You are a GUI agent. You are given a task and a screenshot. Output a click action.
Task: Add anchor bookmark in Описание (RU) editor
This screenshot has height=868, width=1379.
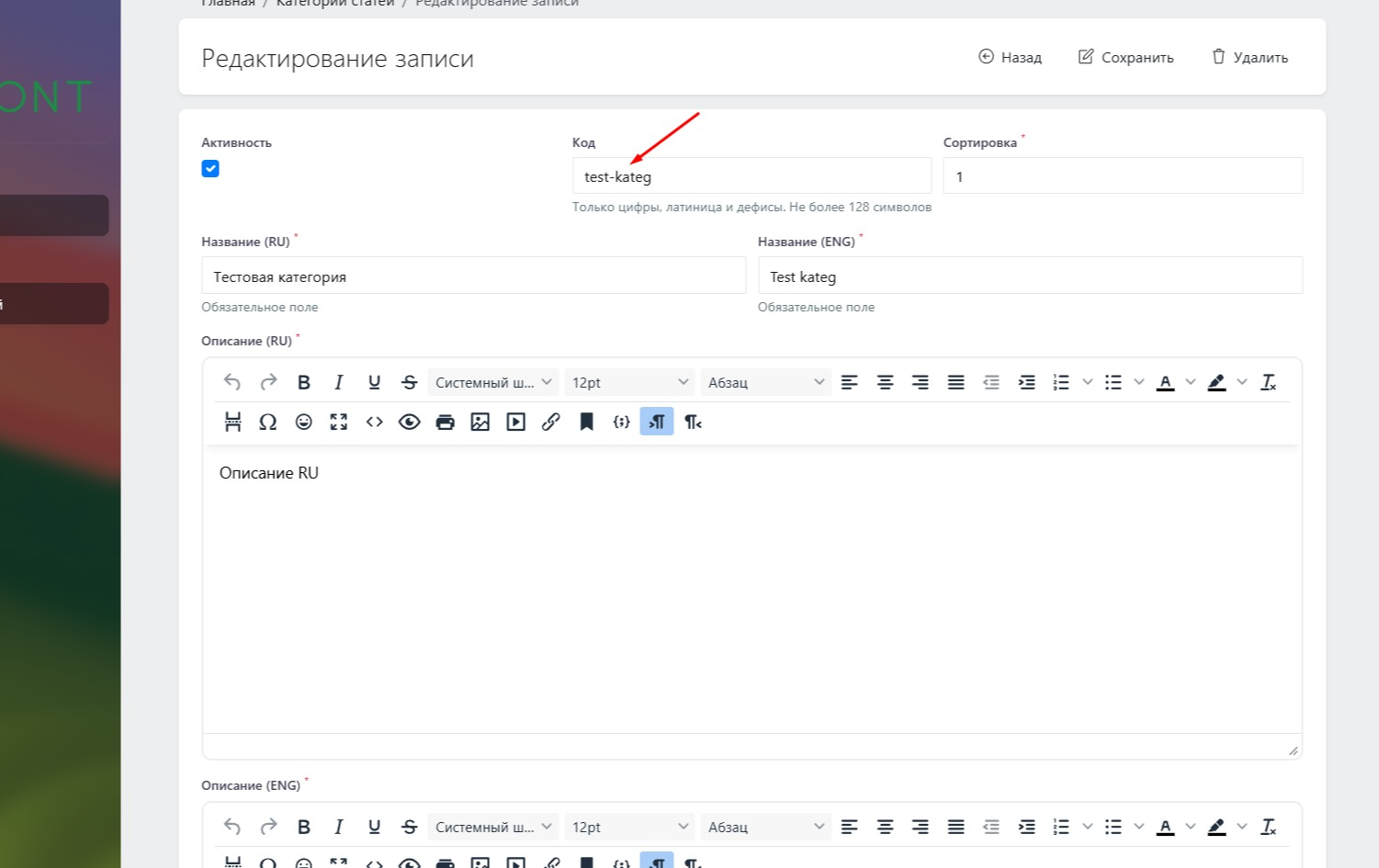pyautogui.click(x=586, y=423)
